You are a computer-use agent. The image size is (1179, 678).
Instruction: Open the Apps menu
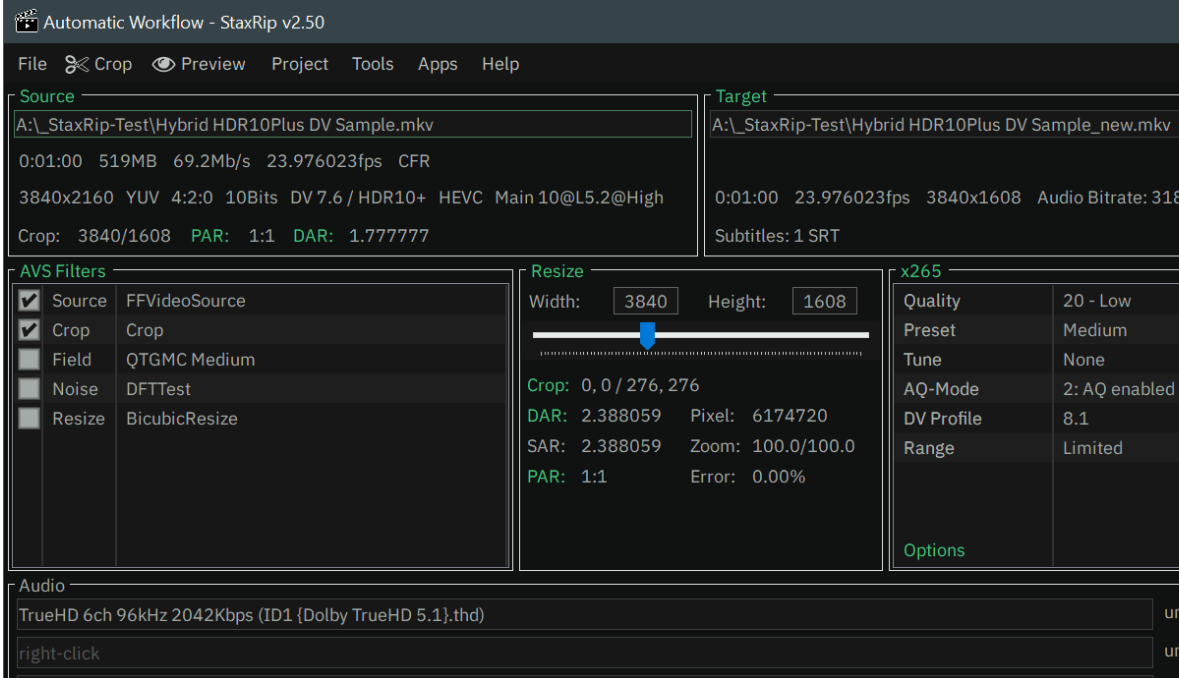click(437, 64)
